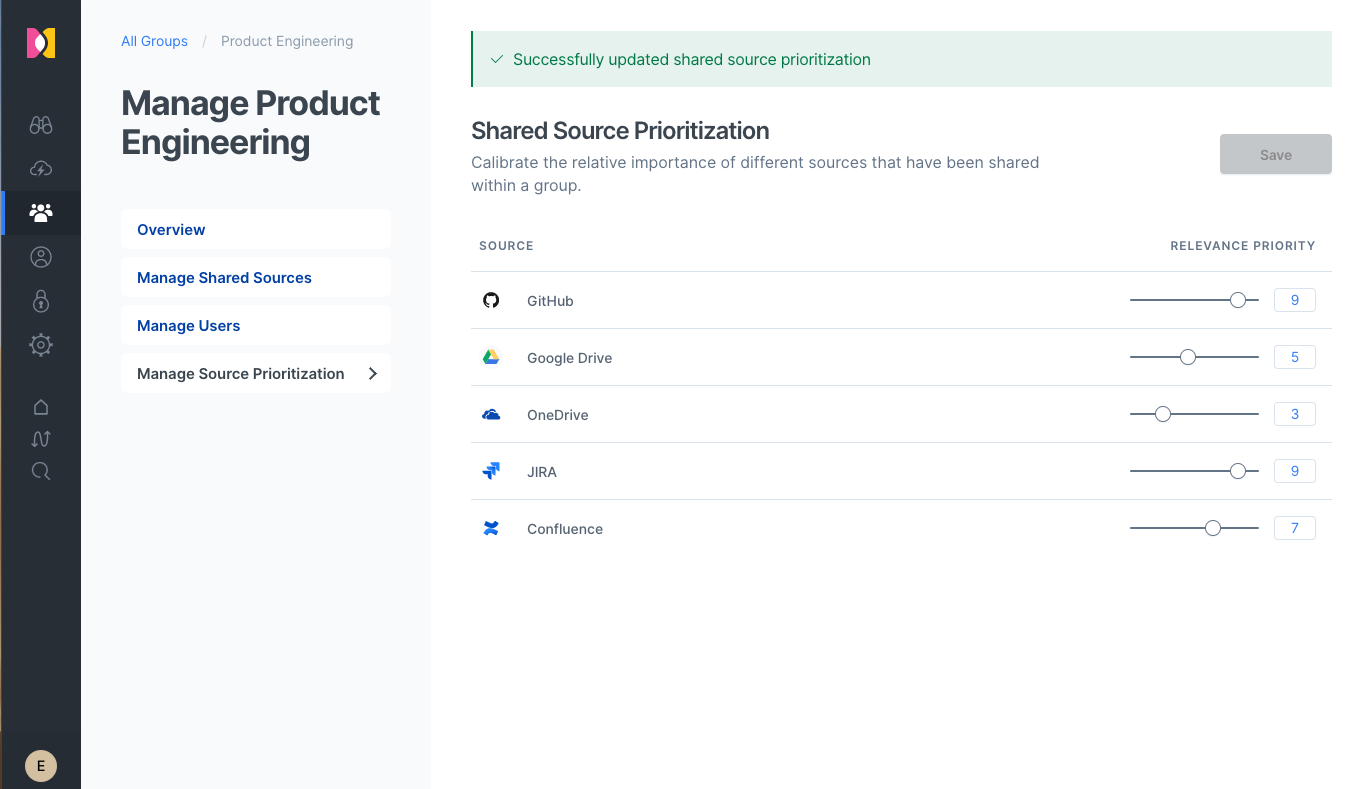The width and height of the screenshot is (1358, 789).
Task: Click the JIRA source name
Action: tap(542, 472)
